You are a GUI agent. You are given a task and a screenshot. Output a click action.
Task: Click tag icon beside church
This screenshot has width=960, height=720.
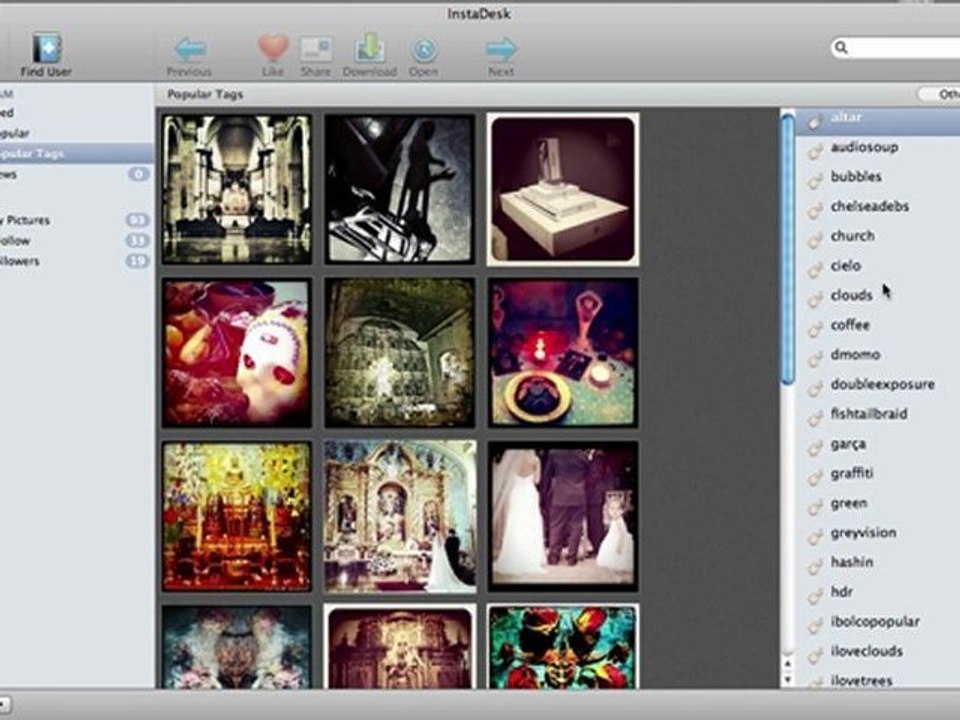(814, 239)
